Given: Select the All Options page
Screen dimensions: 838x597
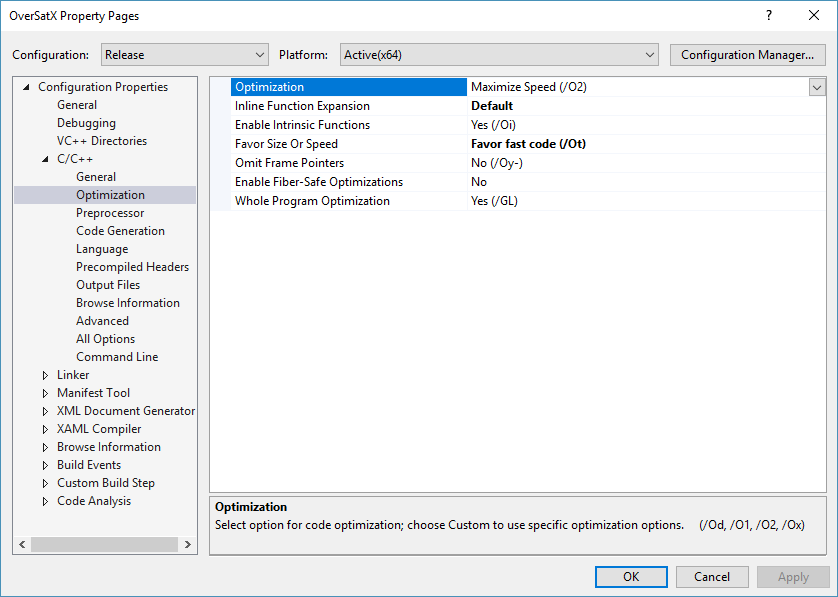Looking at the screenshot, I should (x=105, y=339).
